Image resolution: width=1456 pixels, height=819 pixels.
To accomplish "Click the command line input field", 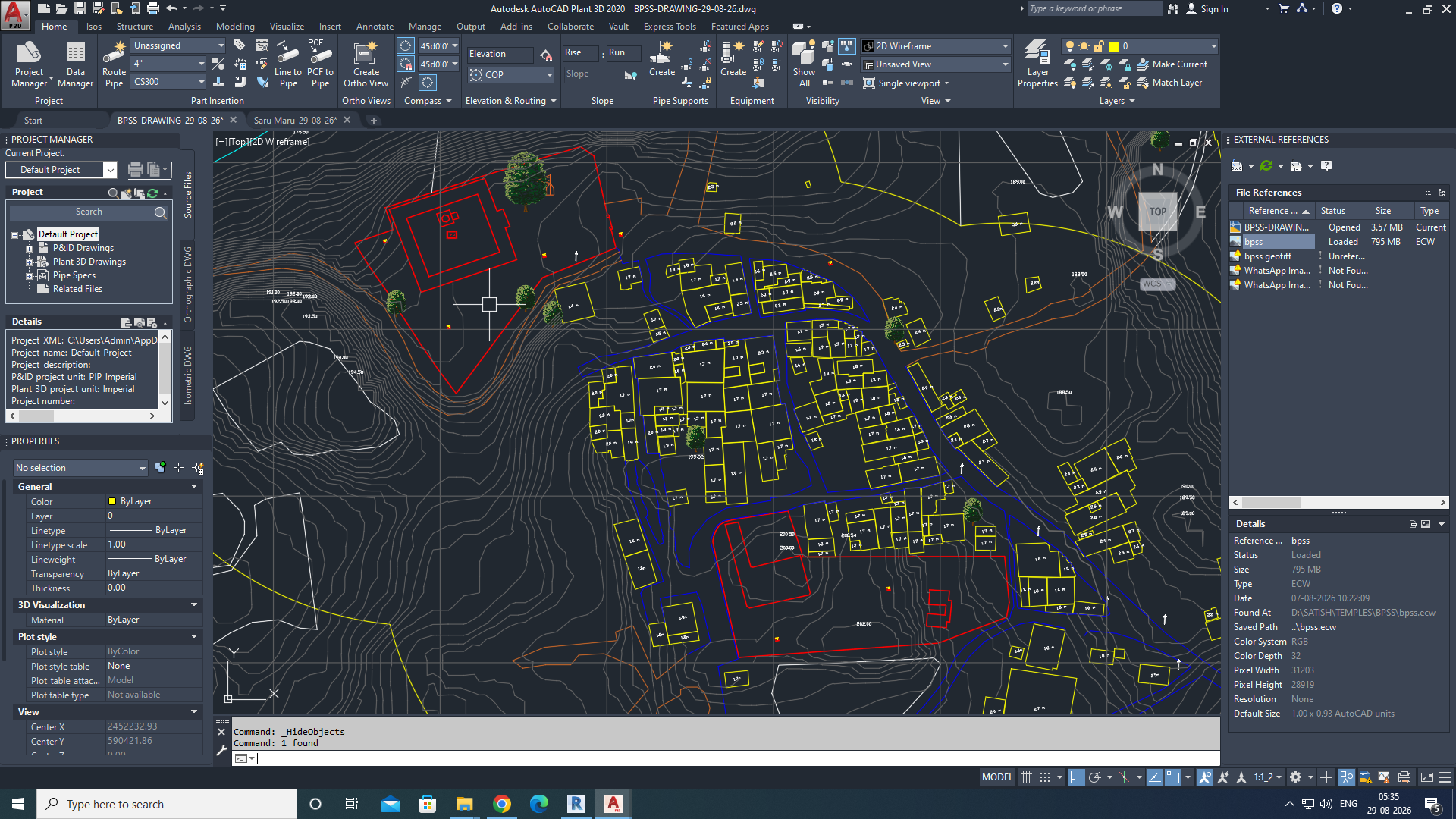I will 726,758.
